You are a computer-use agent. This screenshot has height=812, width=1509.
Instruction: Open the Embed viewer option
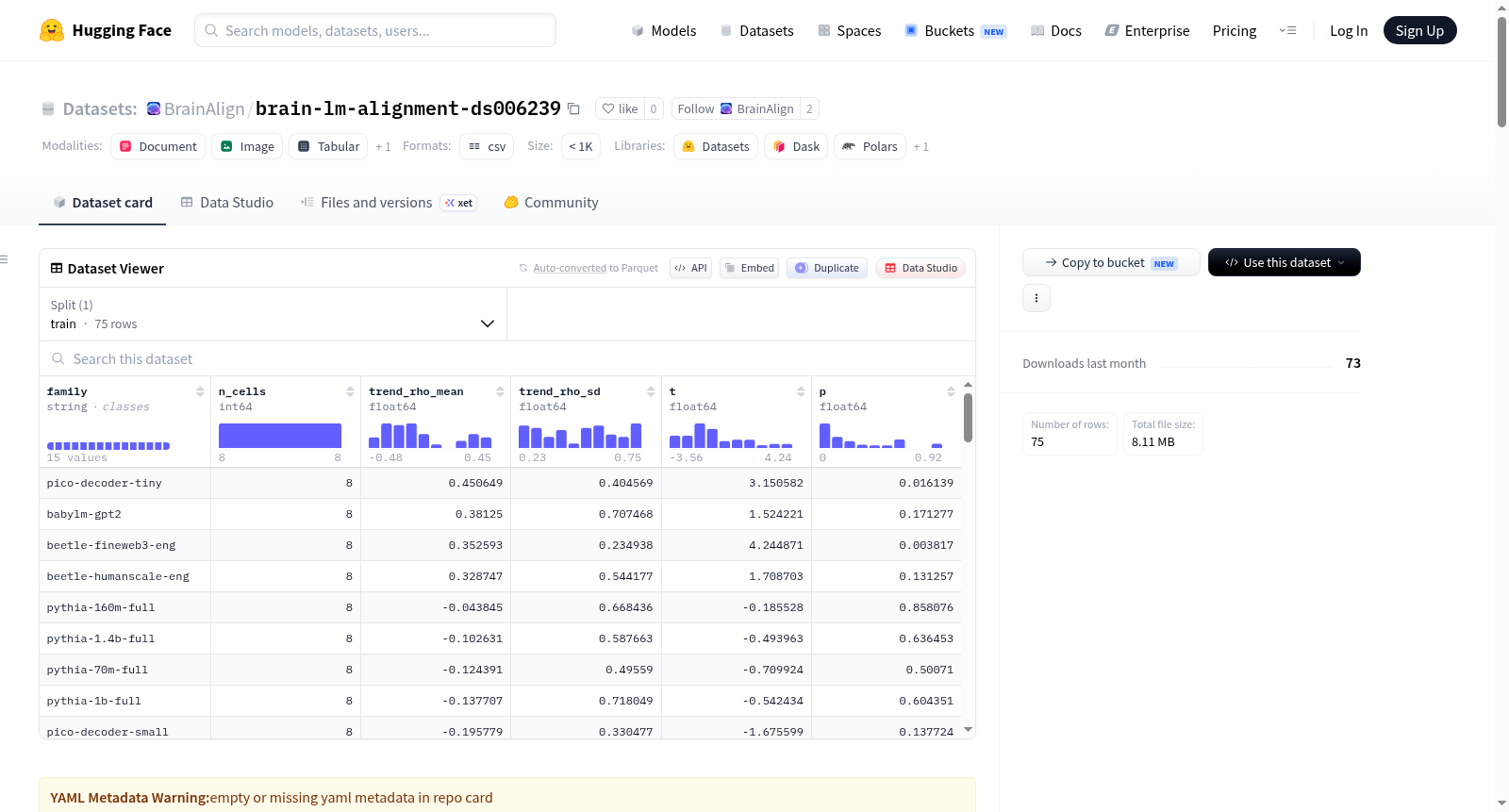pos(750,268)
